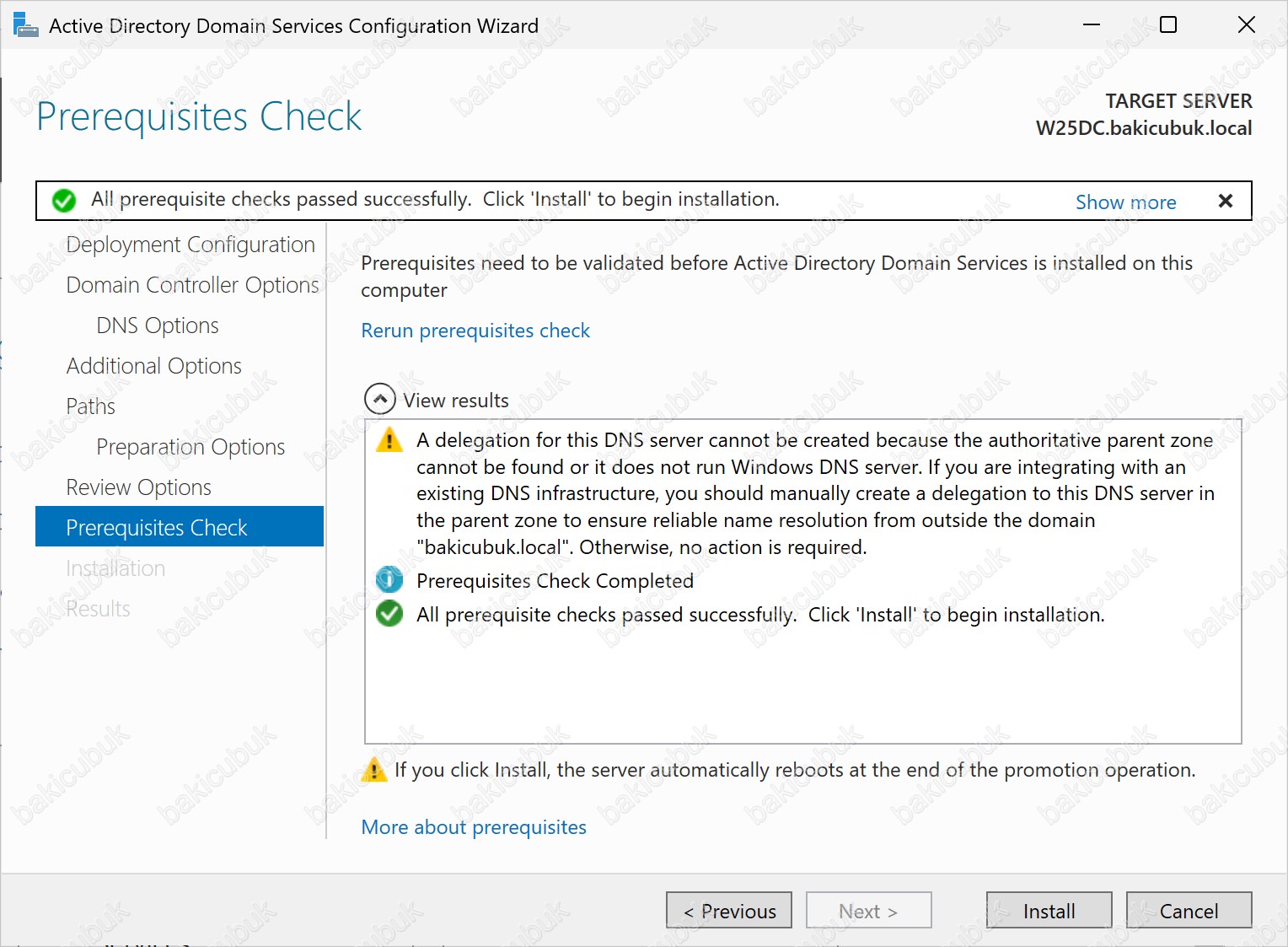Click the Prerequisites Check page heading
1288x947 pixels.
[199, 116]
